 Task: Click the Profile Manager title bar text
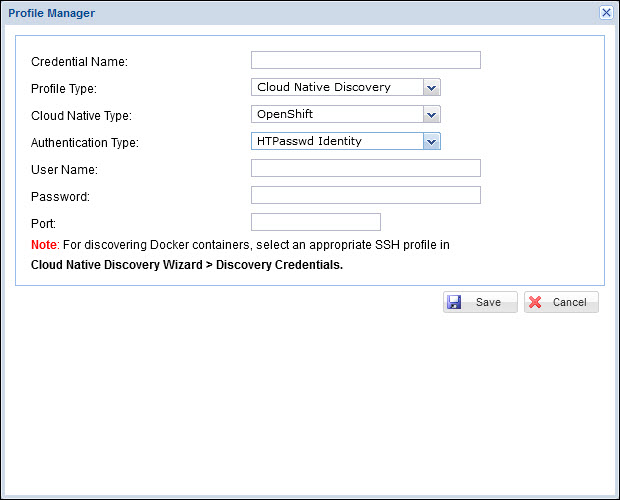pyautogui.click(x=52, y=12)
